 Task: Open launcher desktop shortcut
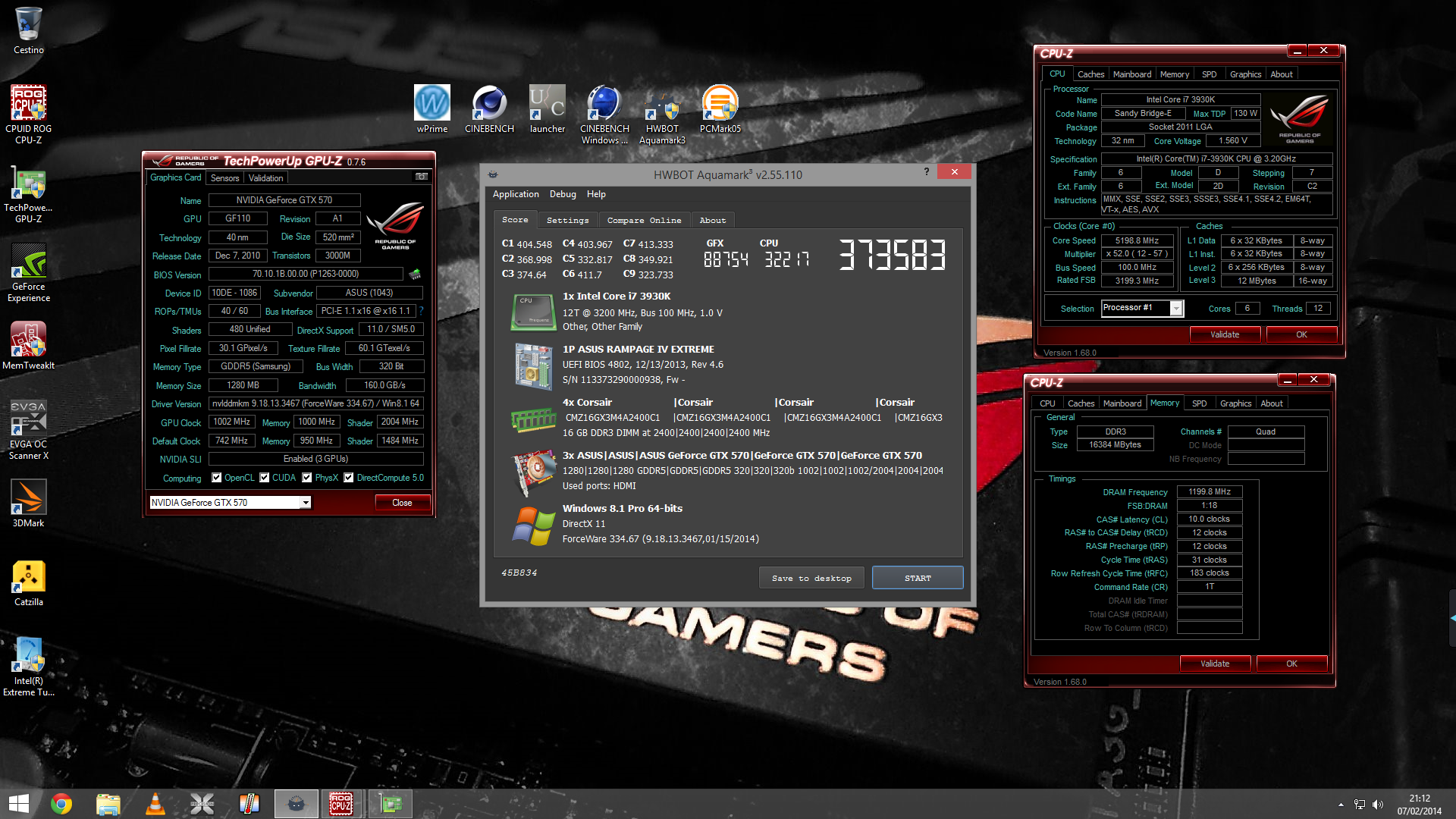(547, 109)
